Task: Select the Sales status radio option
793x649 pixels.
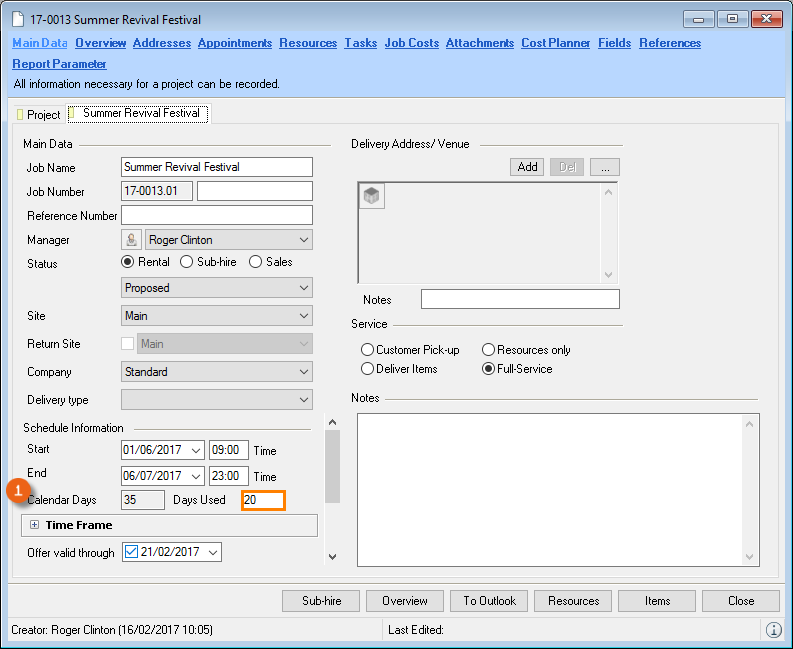Action: 255,262
